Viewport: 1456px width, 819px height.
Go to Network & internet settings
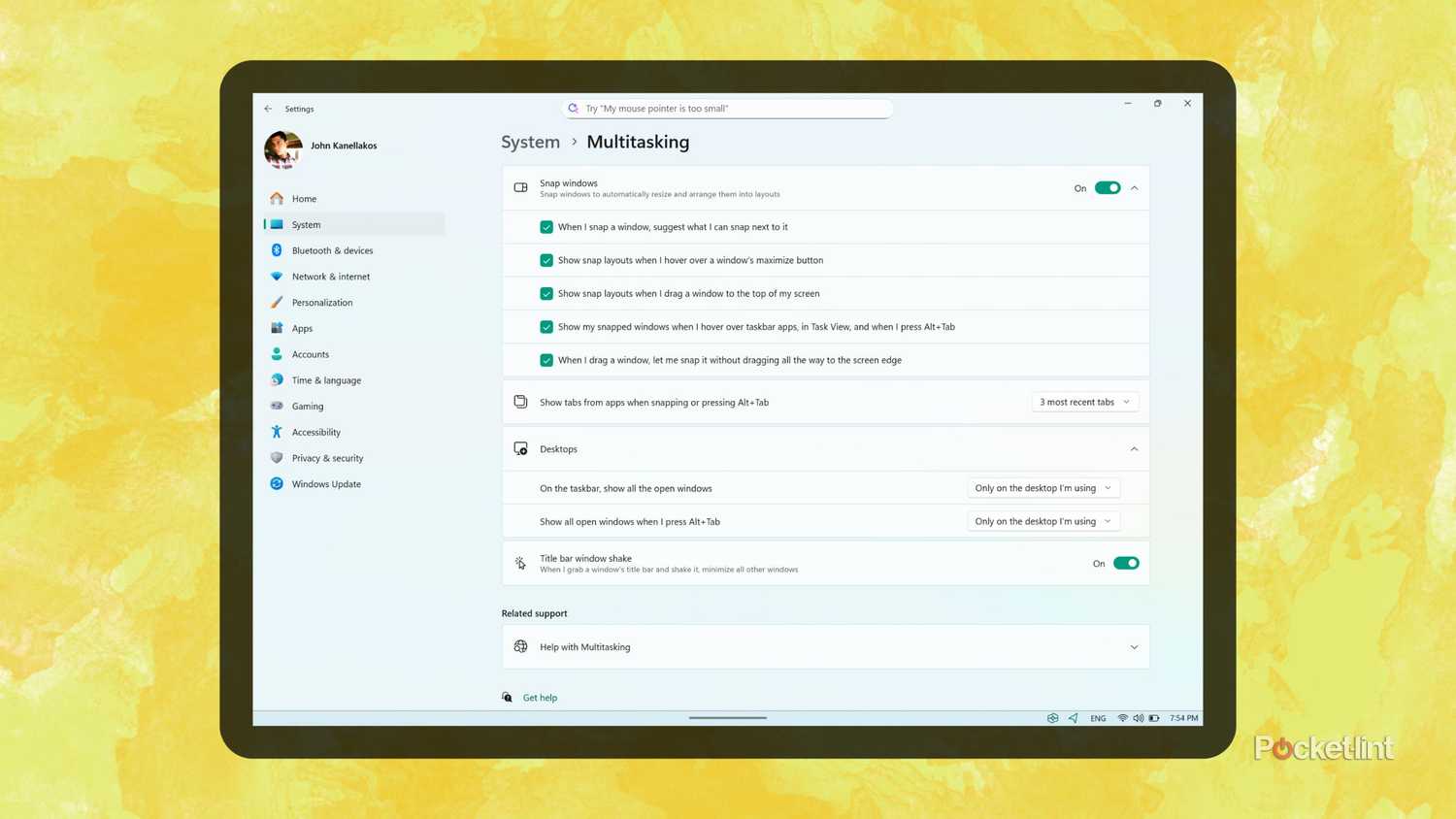click(330, 277)
